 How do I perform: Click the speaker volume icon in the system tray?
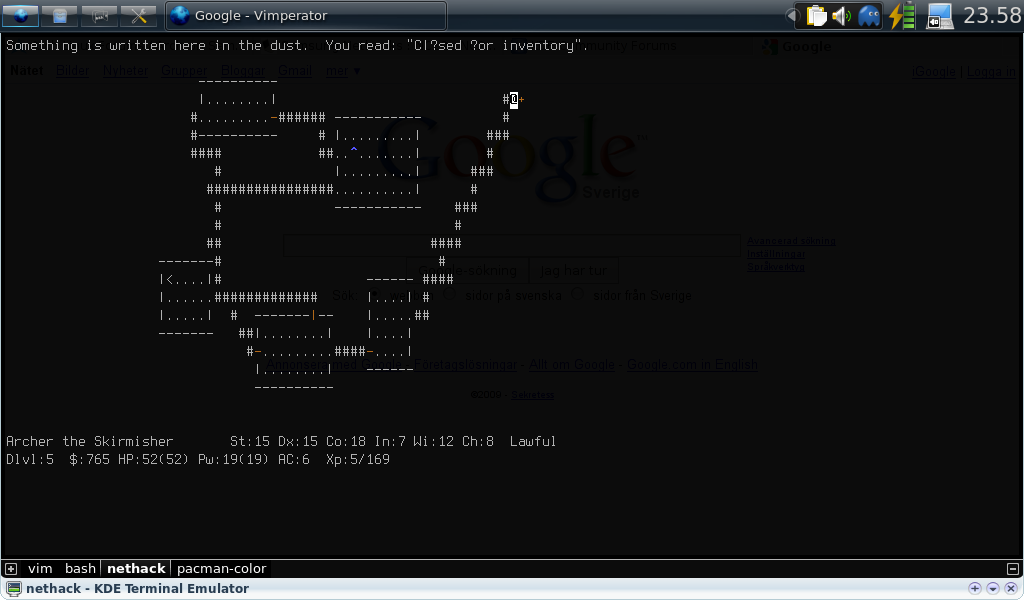pos(842,16)
